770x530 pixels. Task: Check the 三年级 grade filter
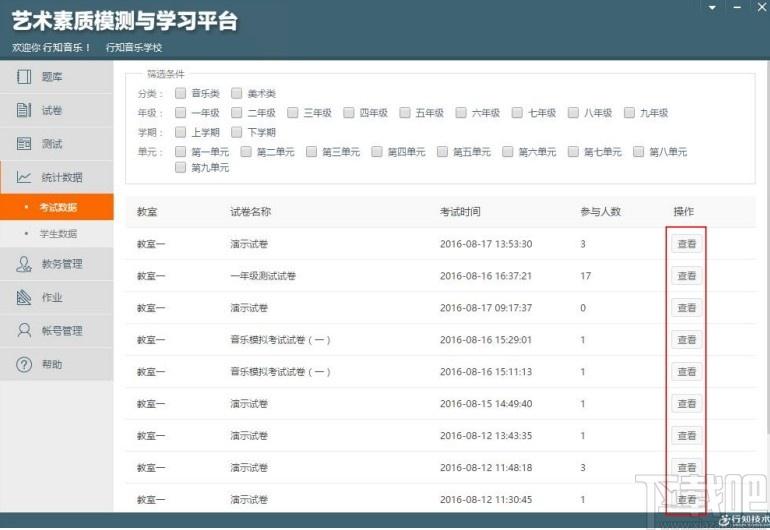(292, 112)
